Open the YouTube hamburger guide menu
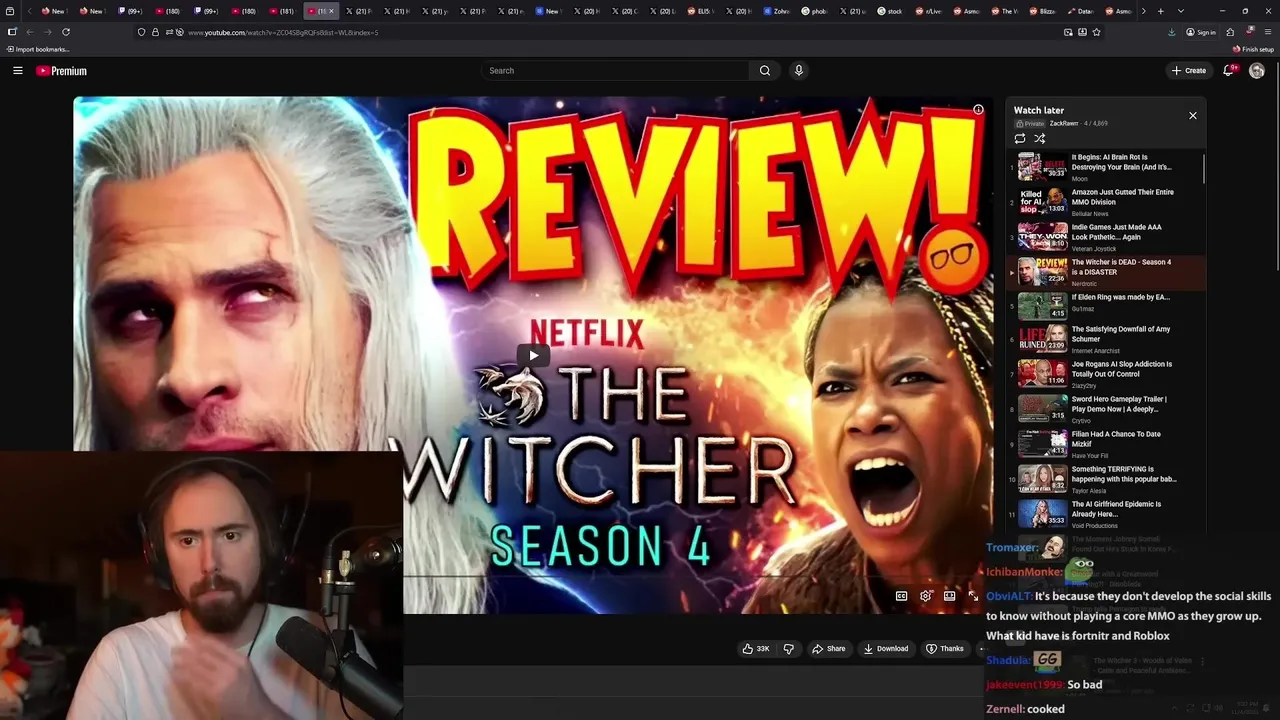 pyautogui.click(x=17, y=70)
